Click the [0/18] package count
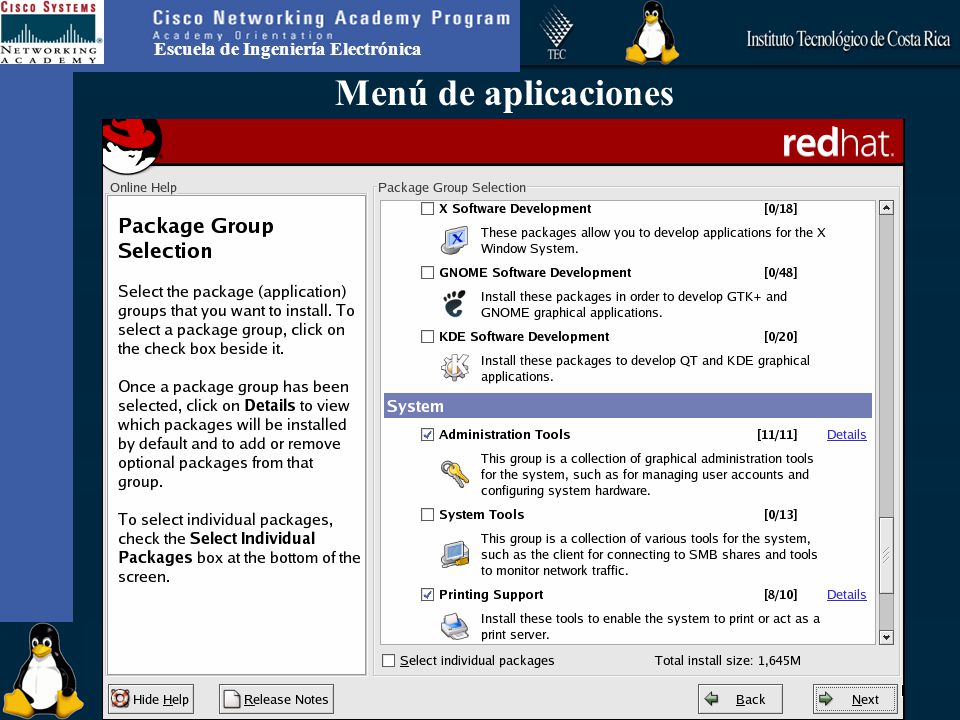Image resolution: width=960 pixels, height=720 pixels. pyautogui.click(x=781, y=209)
